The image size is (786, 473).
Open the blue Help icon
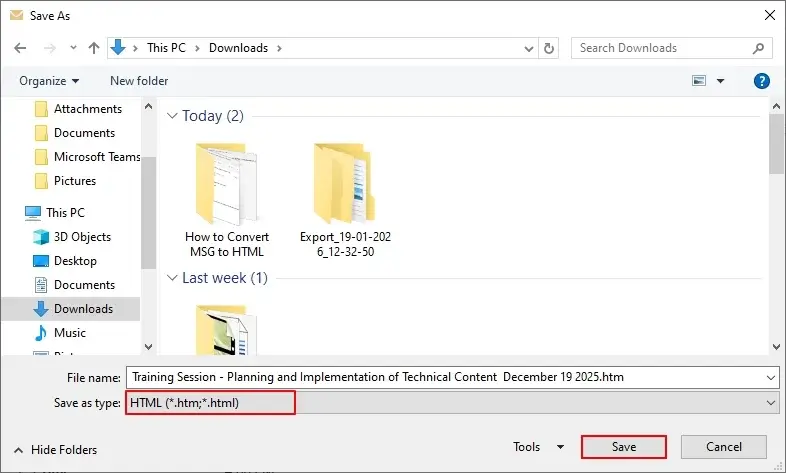(x=761, y=81)
